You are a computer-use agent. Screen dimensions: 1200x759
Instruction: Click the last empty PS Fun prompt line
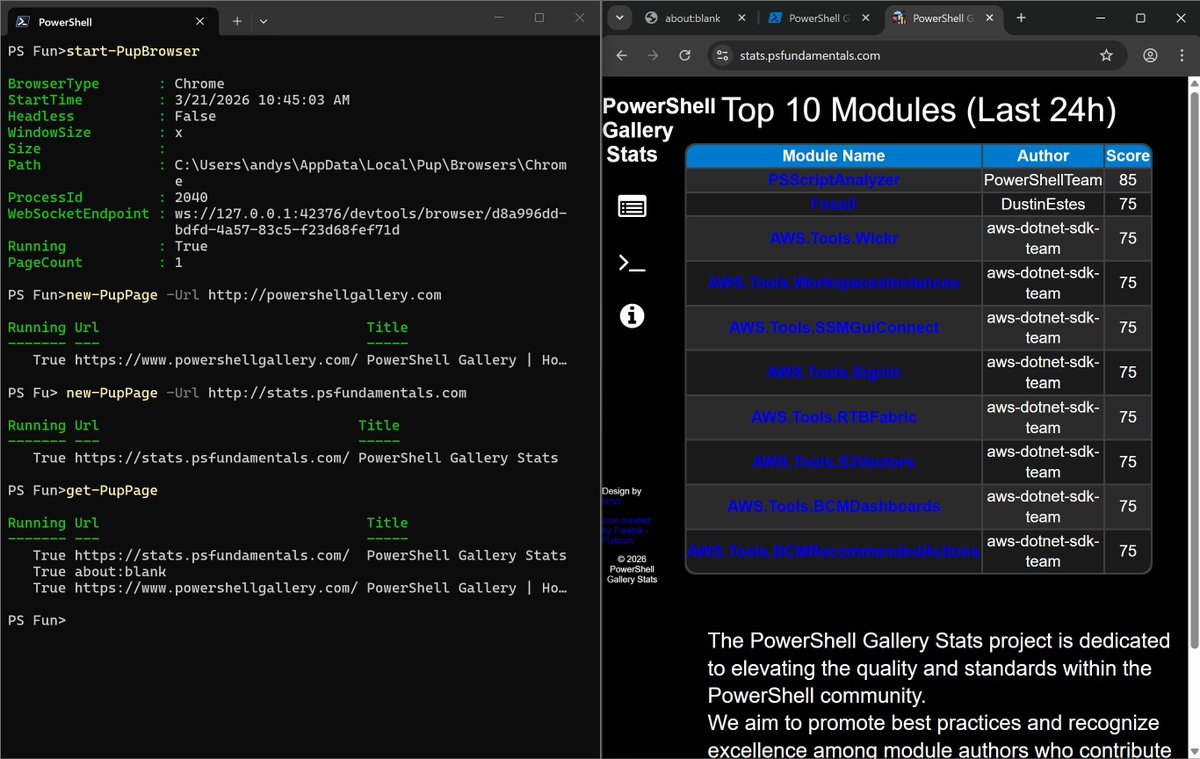tap(37, 620)
